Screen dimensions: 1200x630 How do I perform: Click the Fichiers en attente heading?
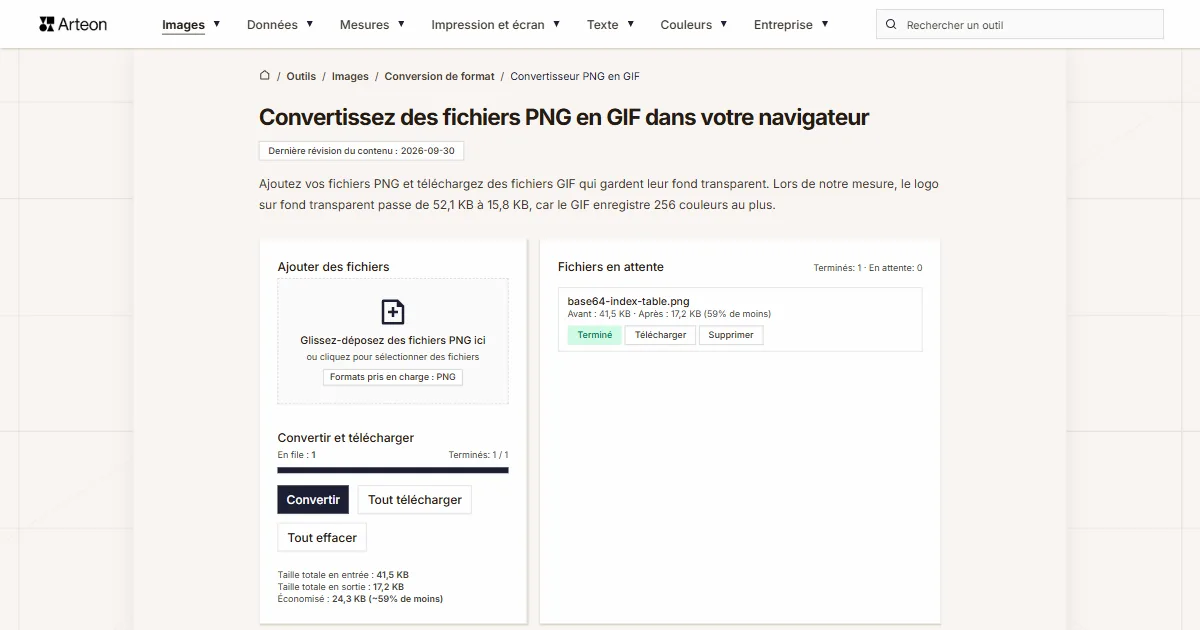pos(611,267)
